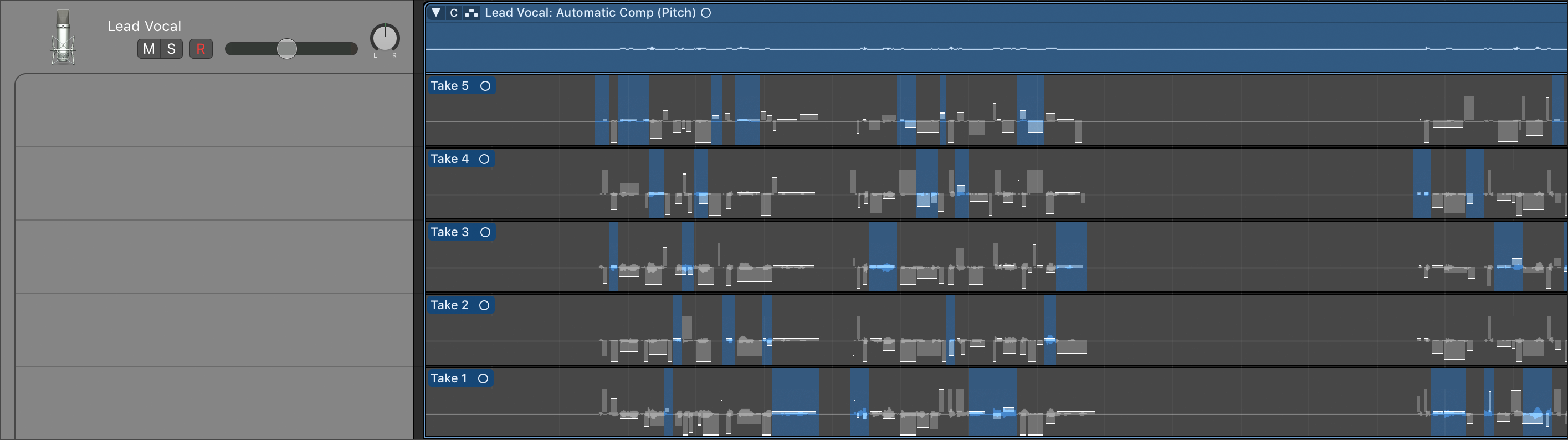This screenshot has width=1568, height=440.
Task: Click the microphone track icon
Action: [63, 38]
